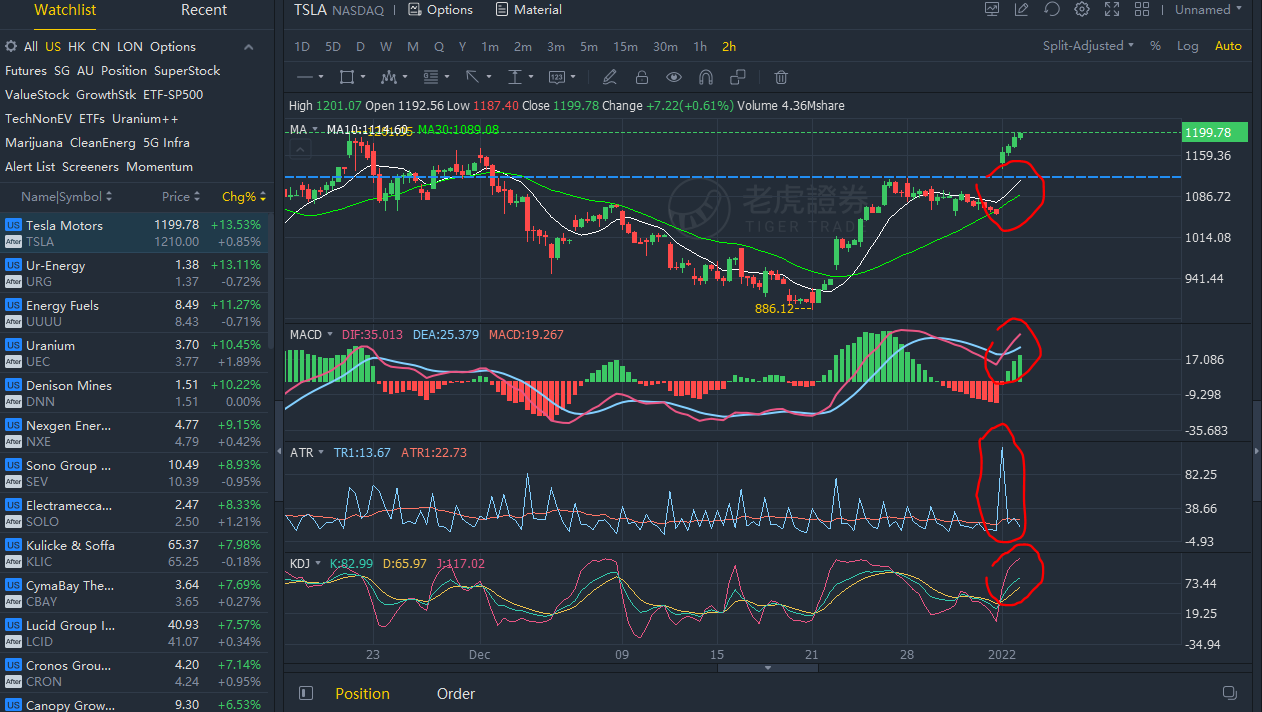Toggle lock drawings icon
Screen dimensions: 1262x712
tap(642, 77)
